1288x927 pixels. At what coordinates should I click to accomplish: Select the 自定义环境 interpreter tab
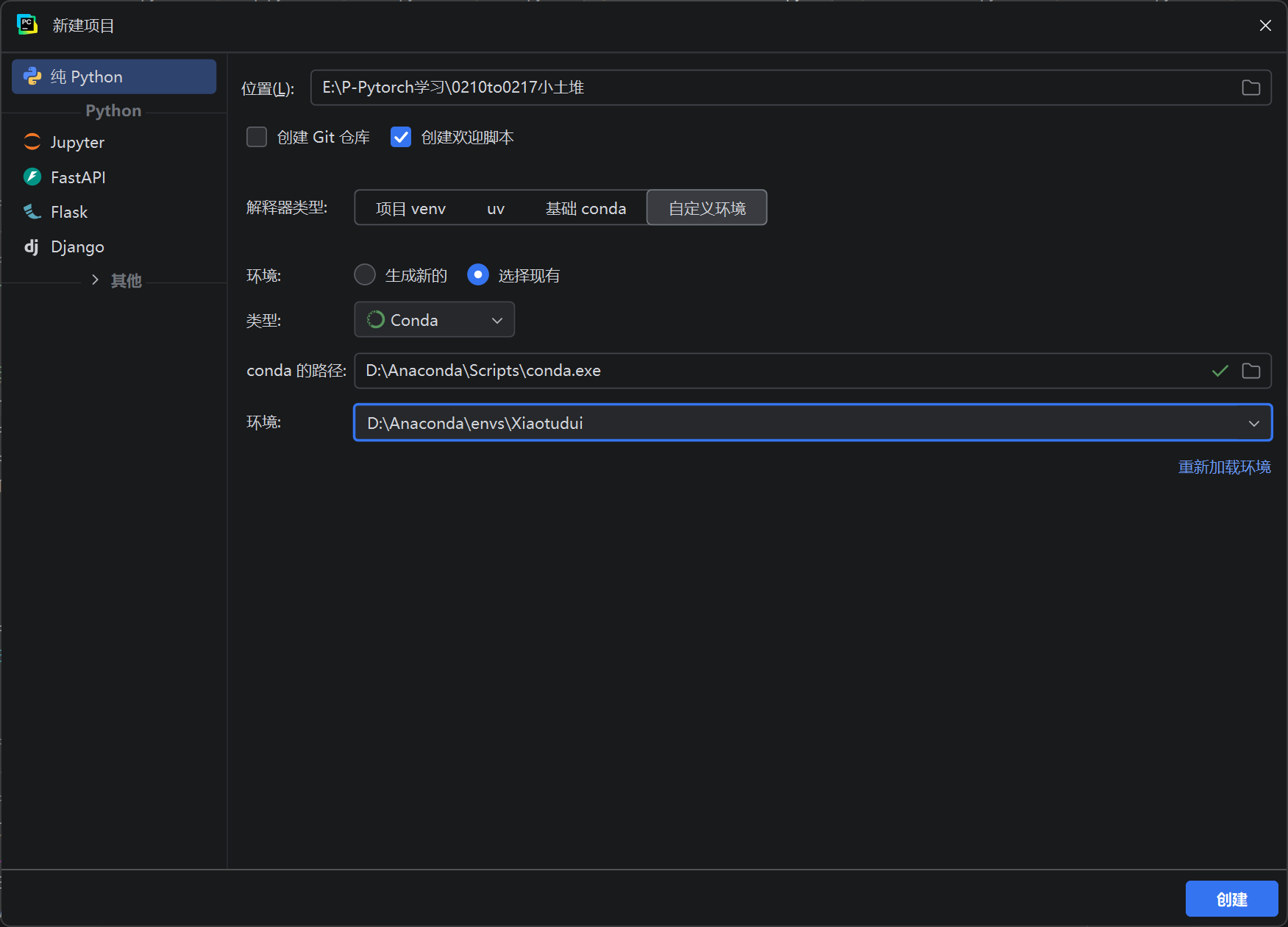point(707,208)
